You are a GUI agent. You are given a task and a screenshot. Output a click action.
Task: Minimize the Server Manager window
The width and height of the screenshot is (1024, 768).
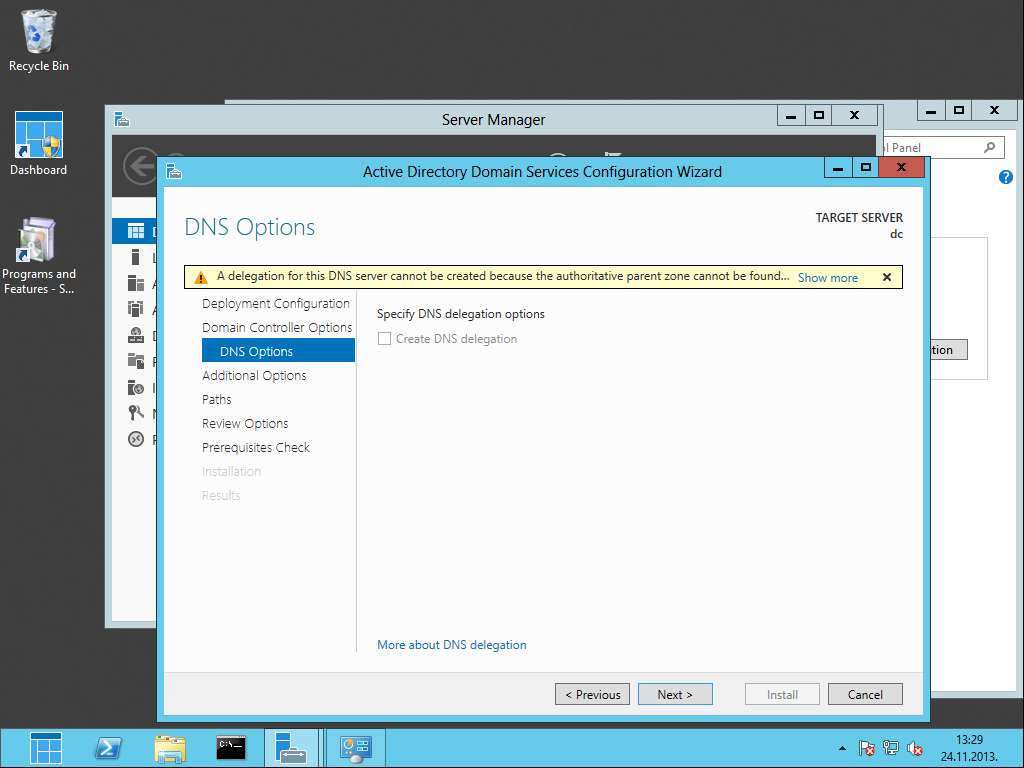pos(791,116)
